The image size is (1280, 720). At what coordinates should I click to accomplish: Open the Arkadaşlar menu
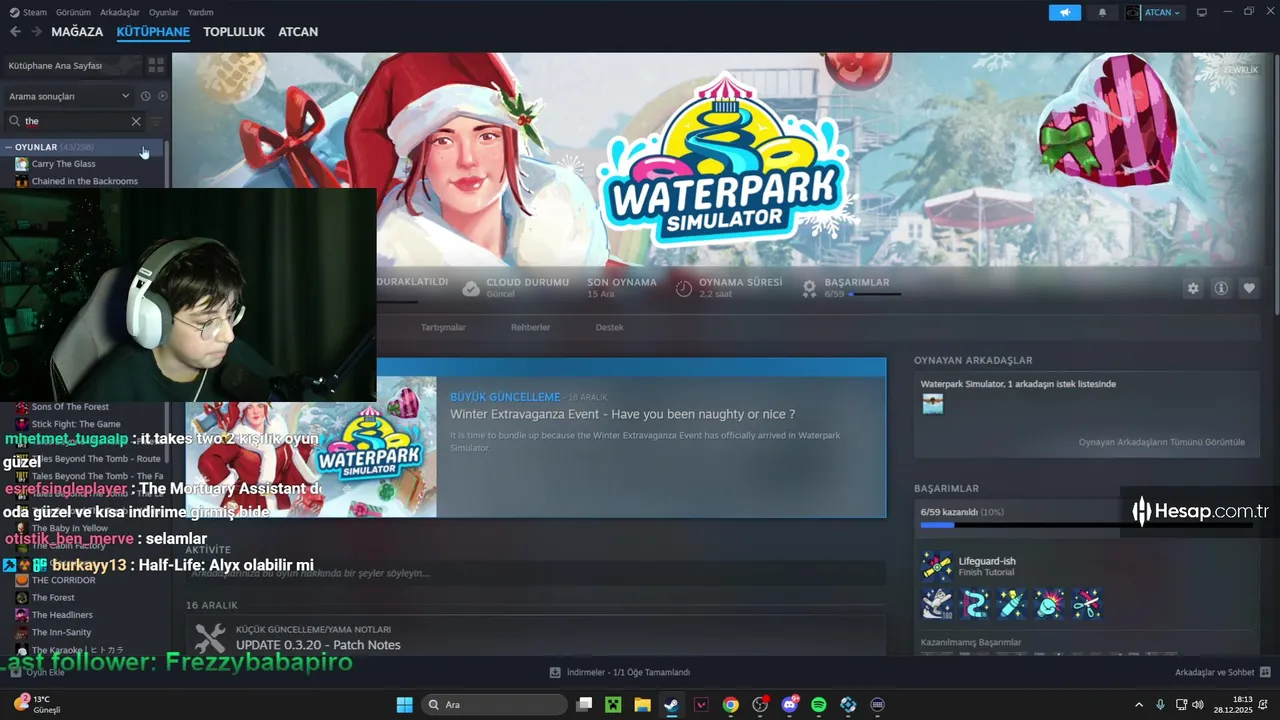pyautogui.click(x=120, y=12)
